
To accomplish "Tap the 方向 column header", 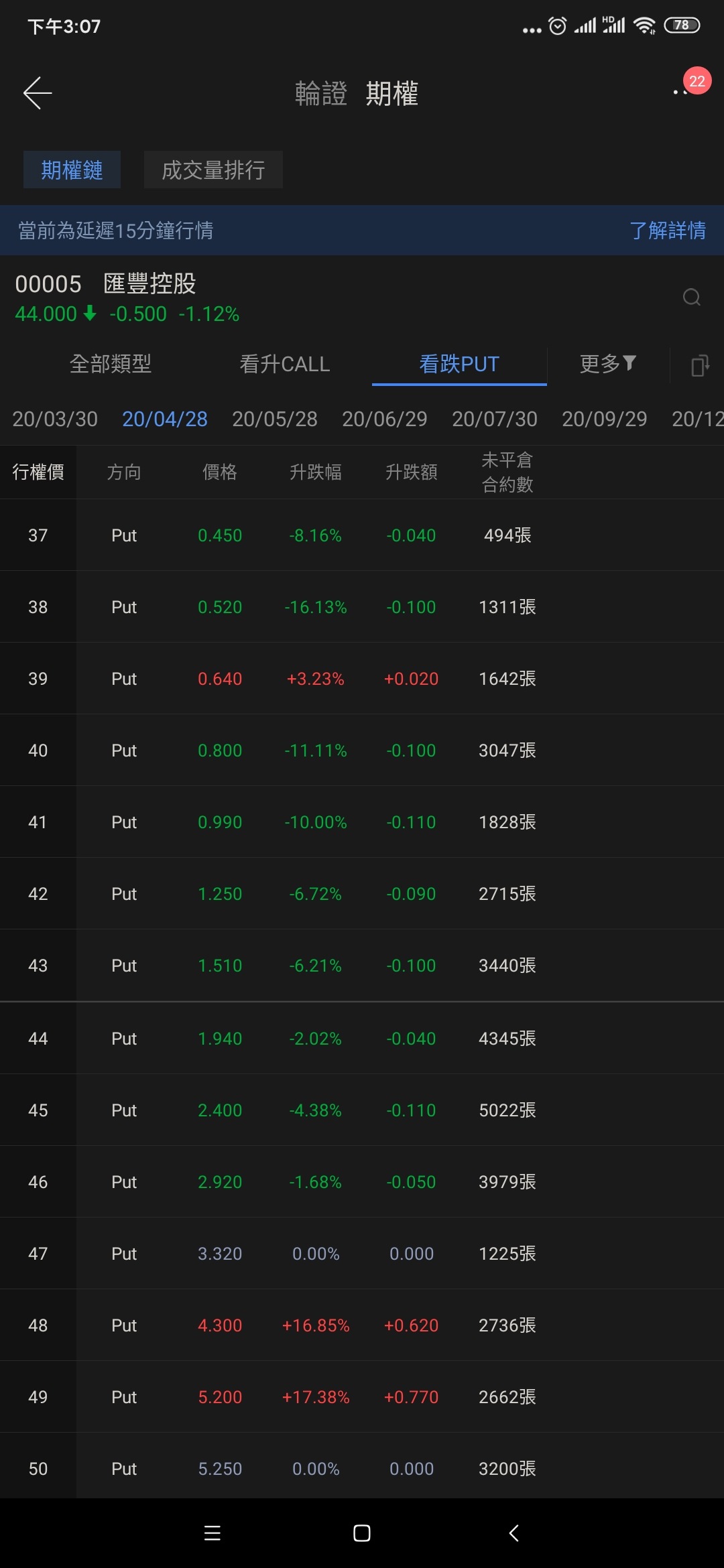I will [x=124, y=472].
